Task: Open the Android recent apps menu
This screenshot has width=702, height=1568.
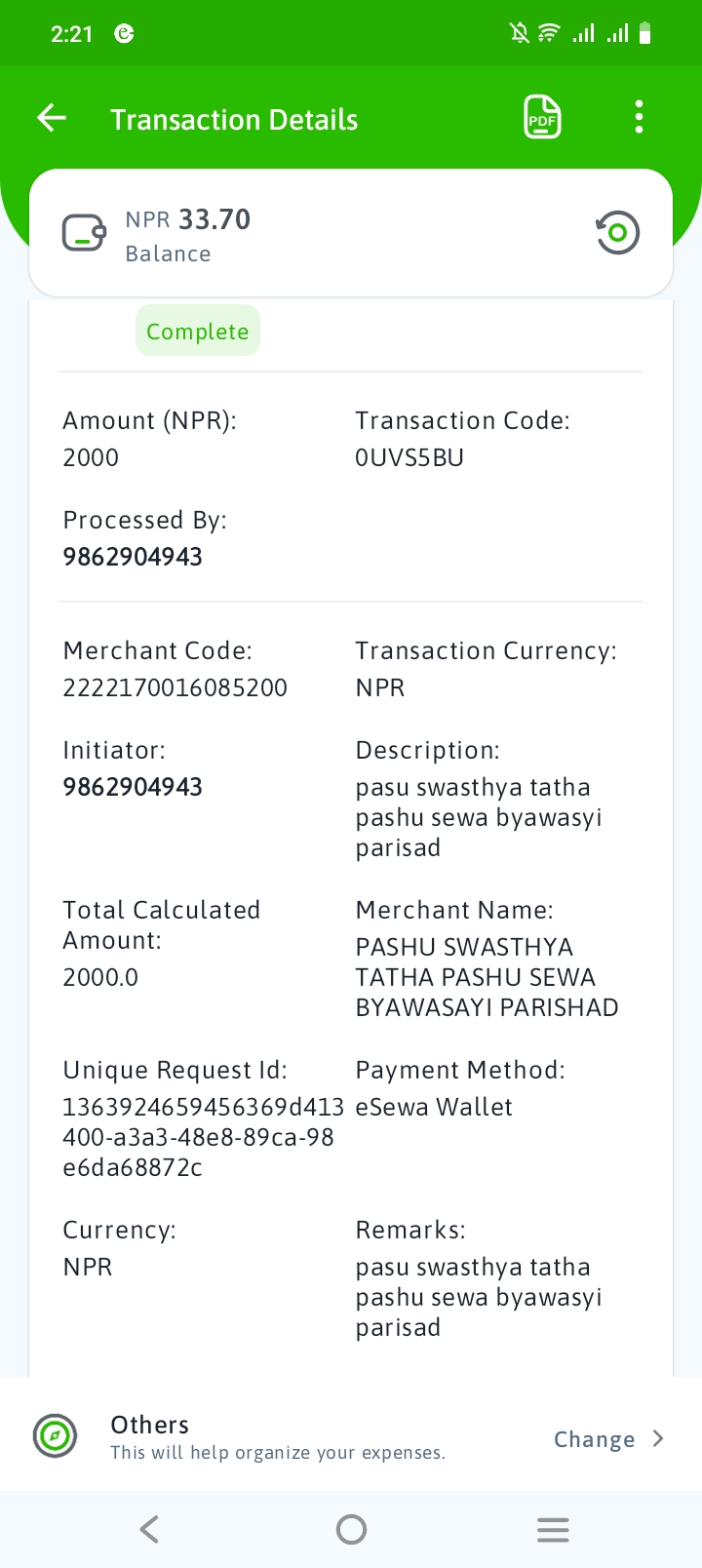Action: click(553, 1529)
